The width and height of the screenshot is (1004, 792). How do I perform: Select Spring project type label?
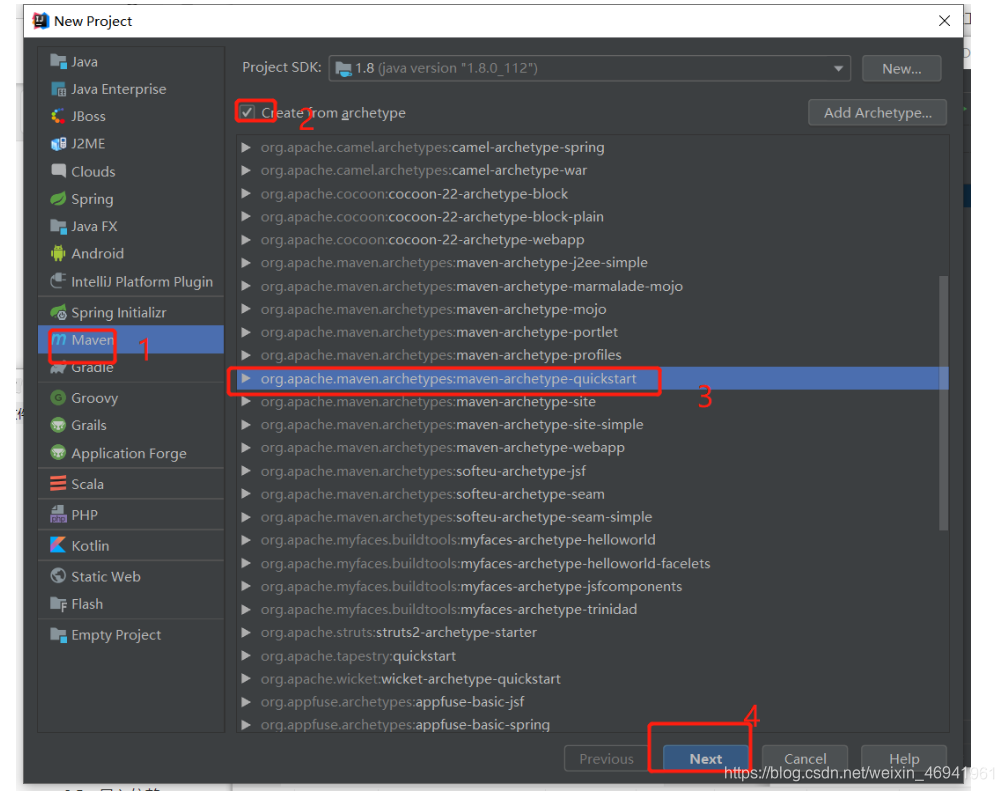92,199
